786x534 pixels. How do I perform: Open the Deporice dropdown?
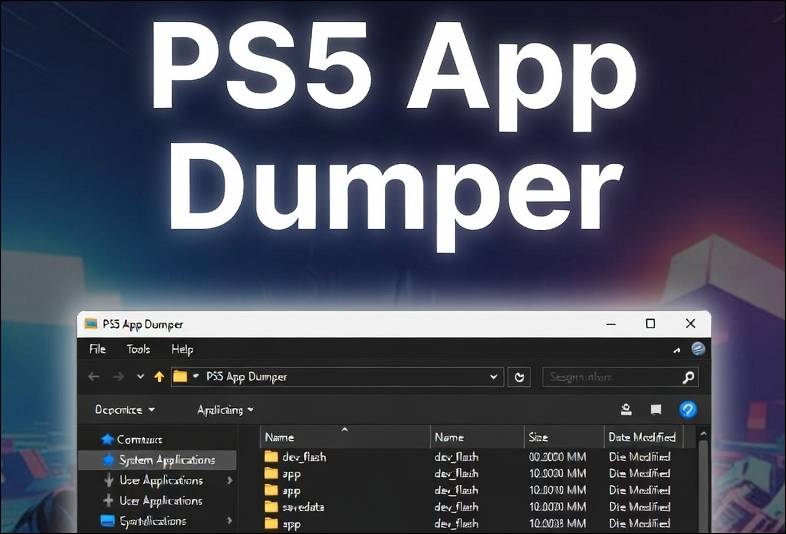(125, 410)
